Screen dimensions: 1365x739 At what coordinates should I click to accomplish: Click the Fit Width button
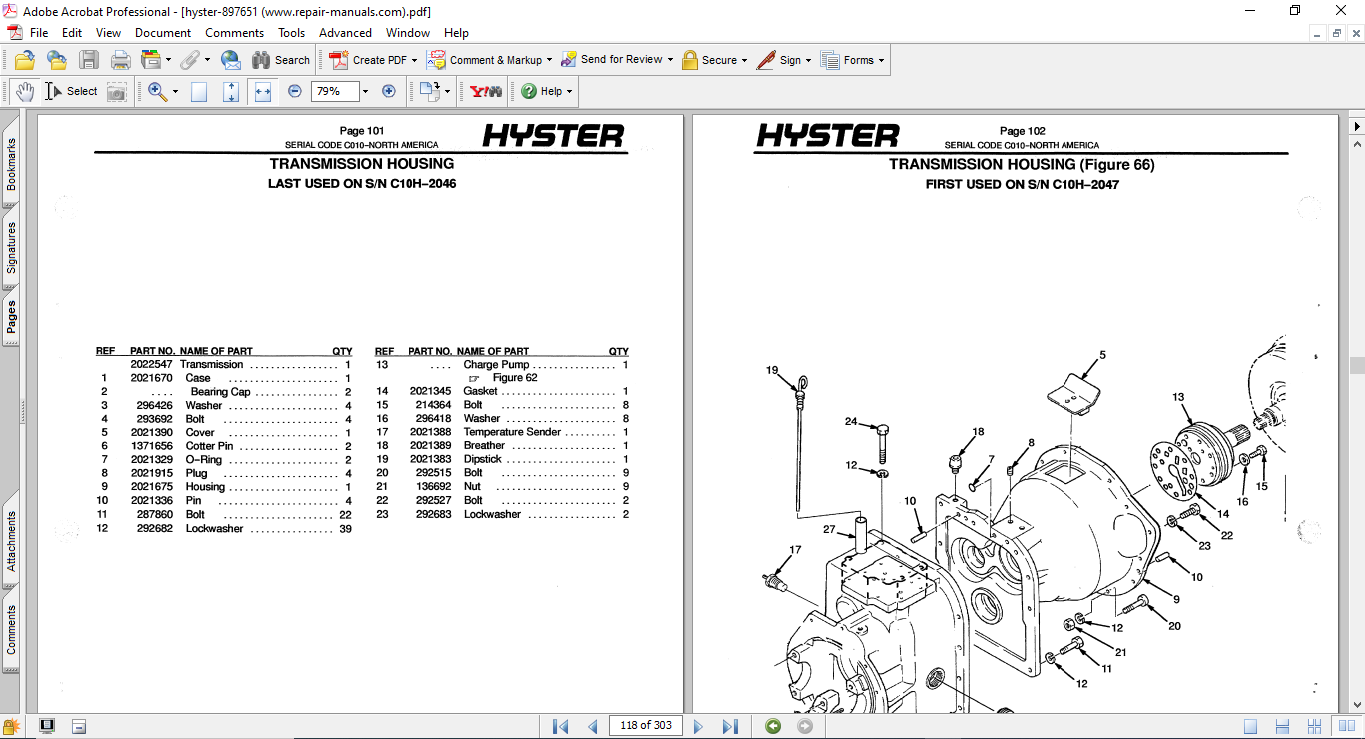[x=263, y=91]
